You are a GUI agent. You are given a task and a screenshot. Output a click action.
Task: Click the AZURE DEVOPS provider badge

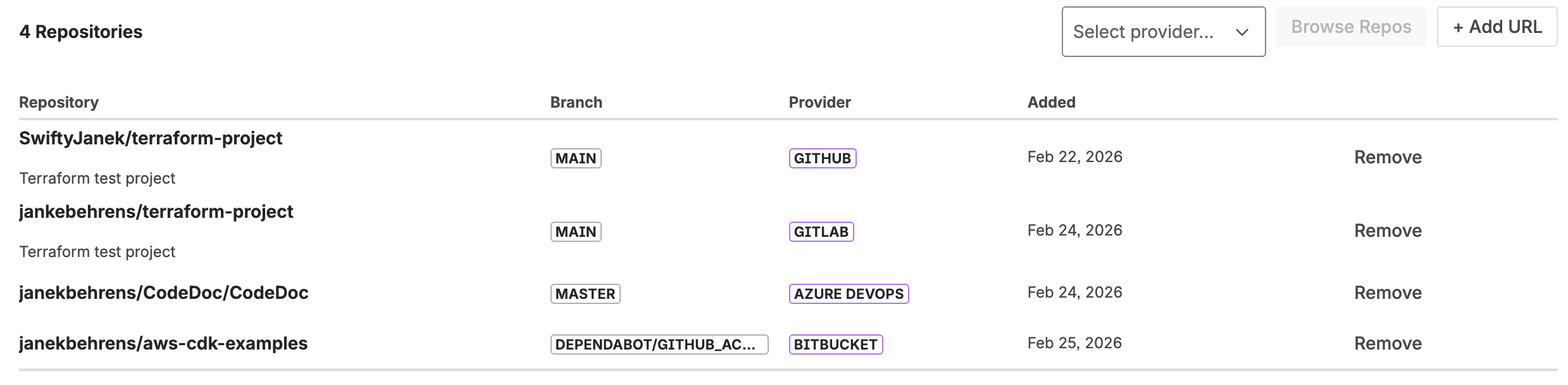pos(849,294)
